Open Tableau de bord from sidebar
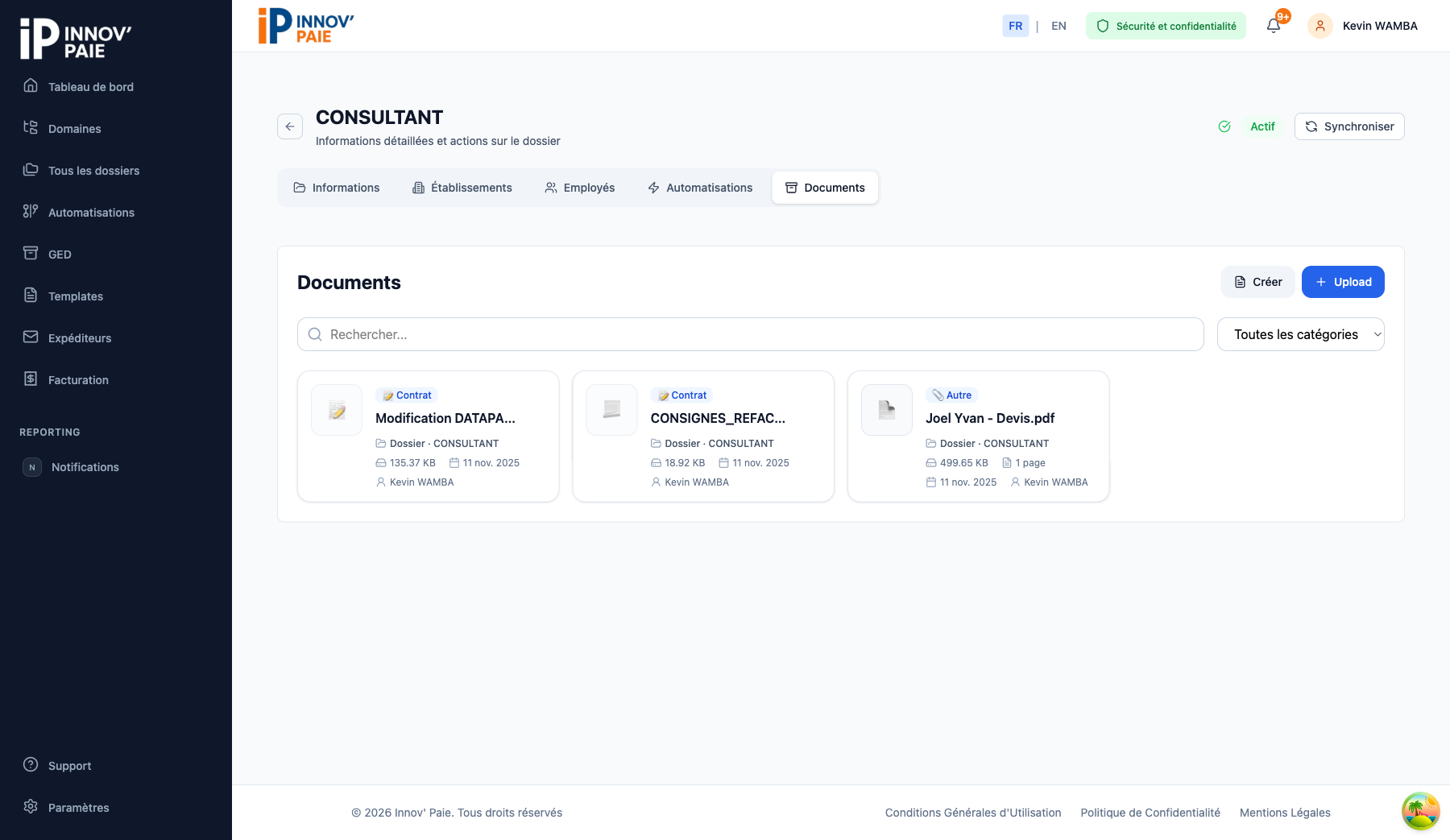 (90, 87)
